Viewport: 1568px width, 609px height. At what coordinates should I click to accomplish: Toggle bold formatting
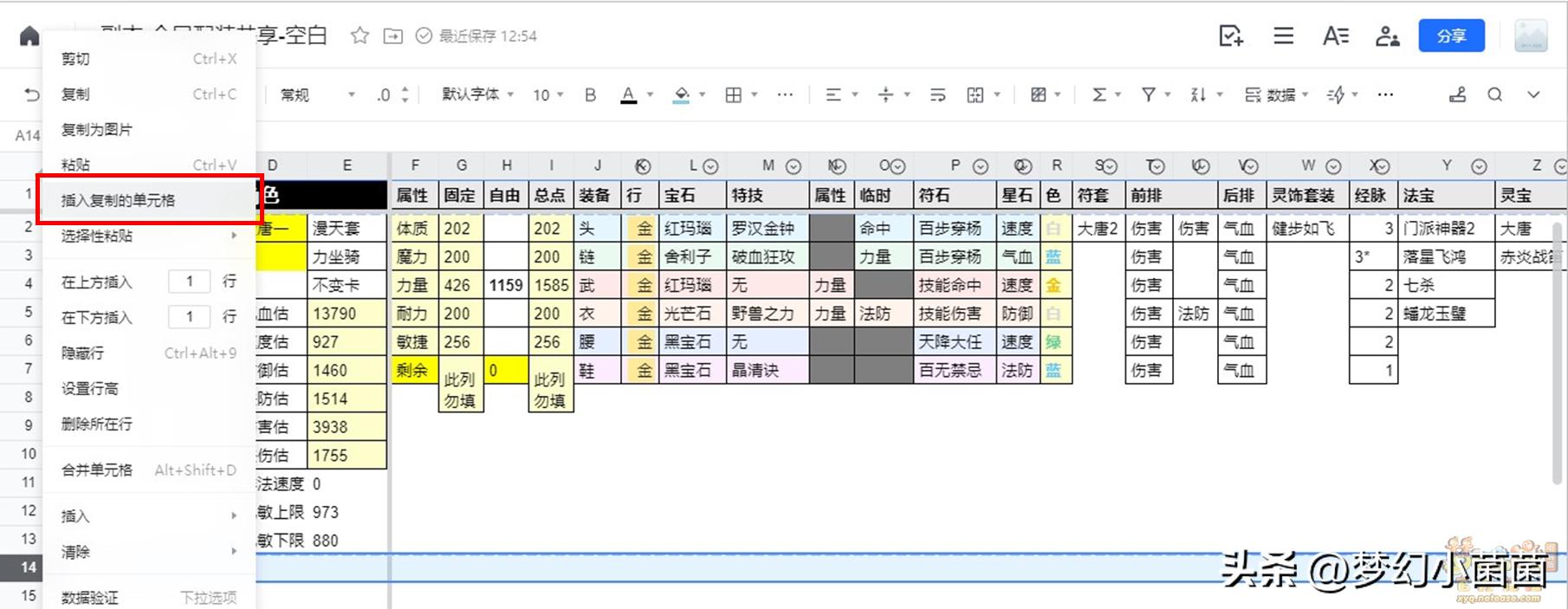click(x=590, y=94)
